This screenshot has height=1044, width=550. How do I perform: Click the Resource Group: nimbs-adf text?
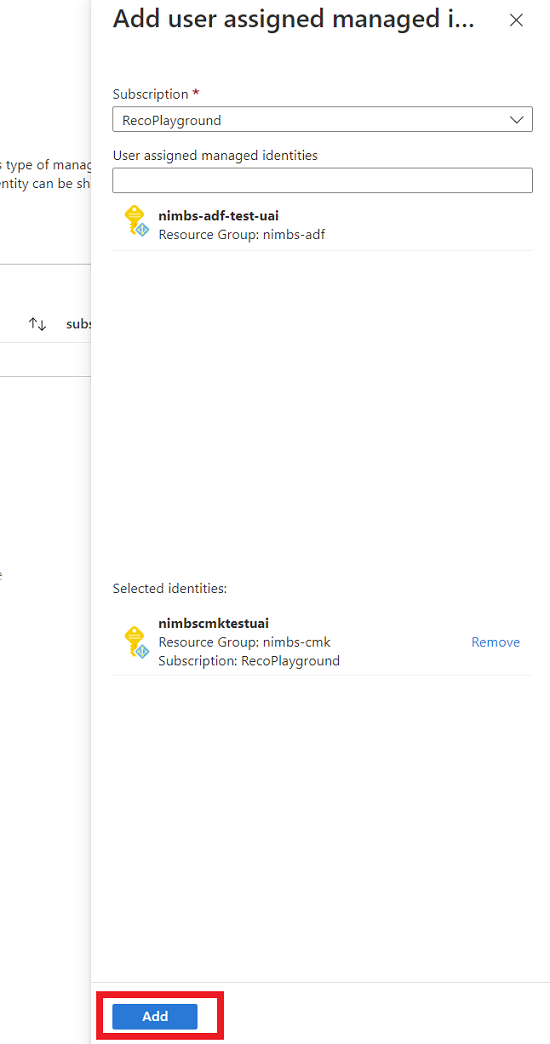(242, 234)
